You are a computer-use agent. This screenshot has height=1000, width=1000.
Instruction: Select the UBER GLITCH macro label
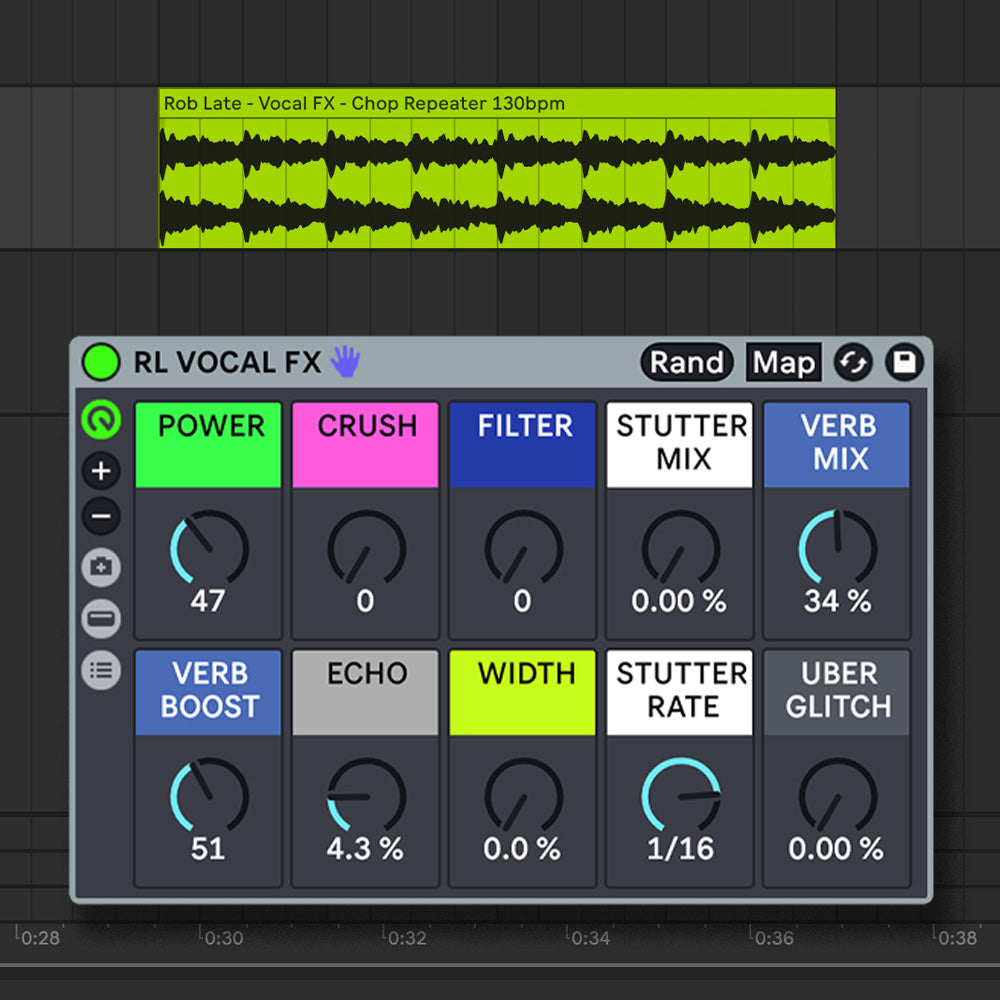[837, 691]
